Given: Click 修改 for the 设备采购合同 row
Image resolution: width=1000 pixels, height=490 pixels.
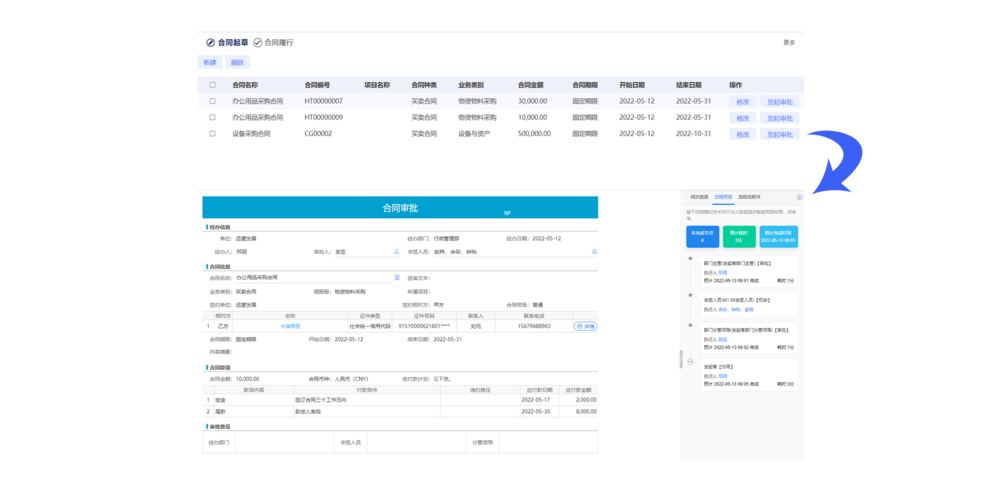Looking at the screenshot, I should [x=742, y=134].
